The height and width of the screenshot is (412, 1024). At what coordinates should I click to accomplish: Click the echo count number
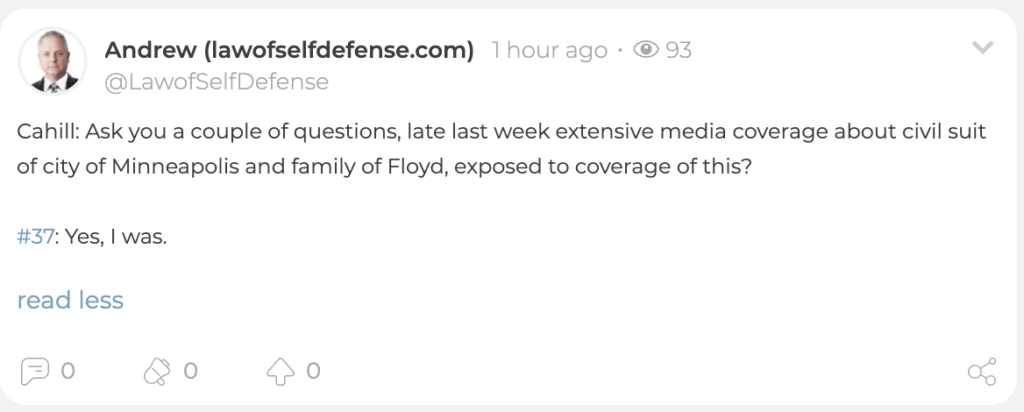[190, 372]
